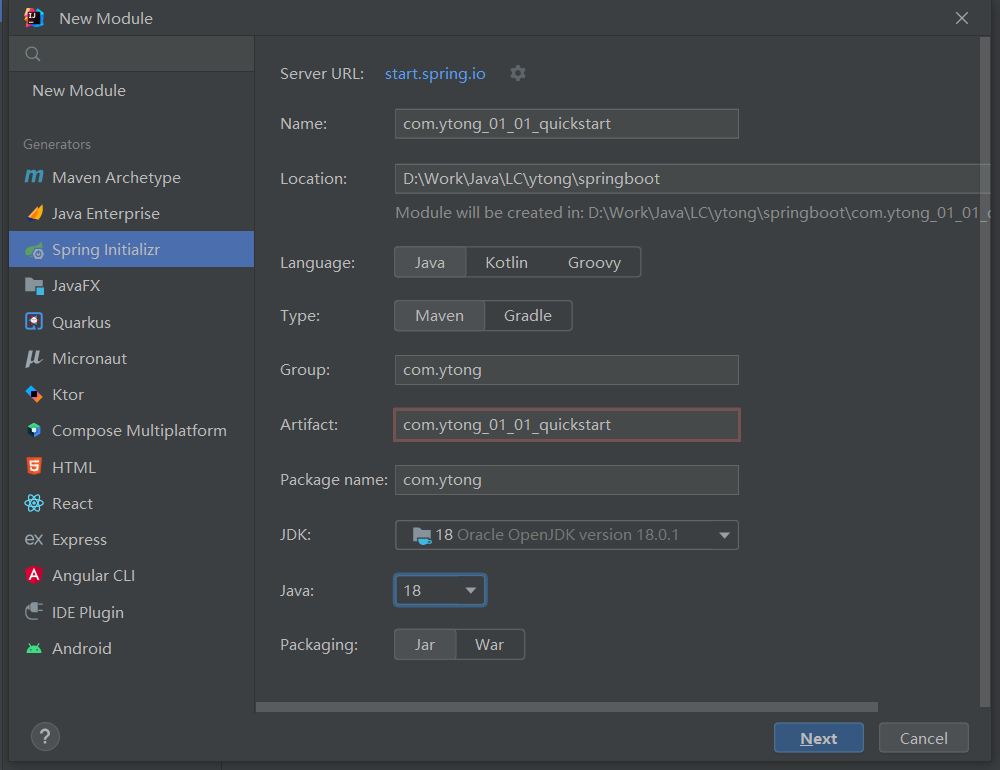The width and height of the screenshot is (1000, 770).
Task: Select Angular CLI generator
Action: click(131, 575)
